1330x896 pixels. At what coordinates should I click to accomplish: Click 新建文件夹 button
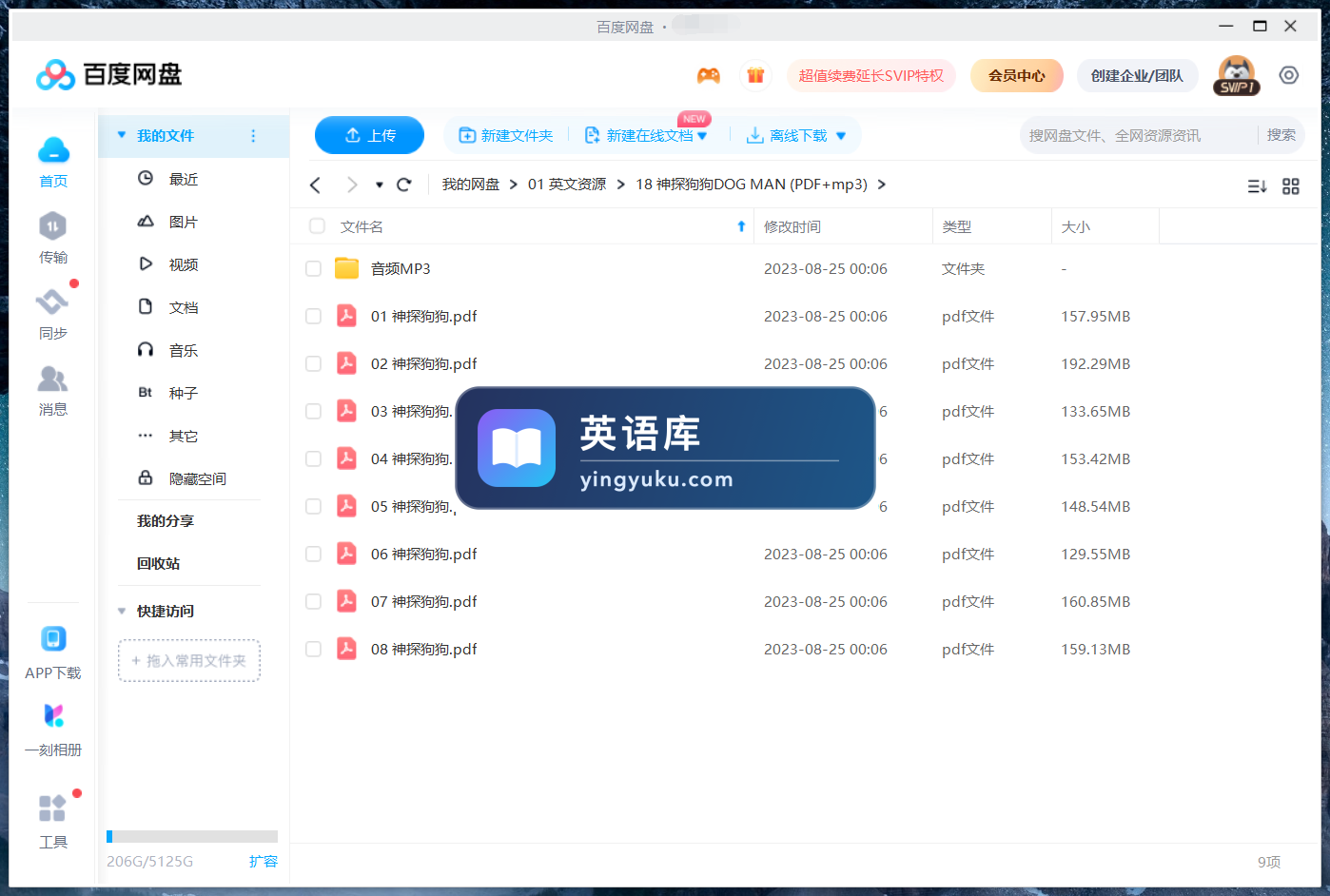coord(506,136)
